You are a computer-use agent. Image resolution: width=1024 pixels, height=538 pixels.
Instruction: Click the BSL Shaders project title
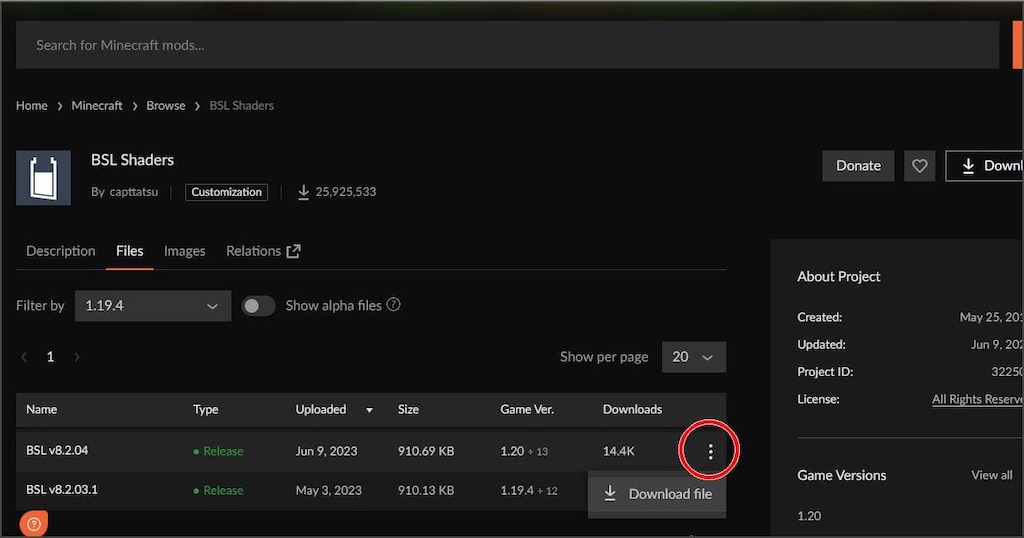point(133,160)
